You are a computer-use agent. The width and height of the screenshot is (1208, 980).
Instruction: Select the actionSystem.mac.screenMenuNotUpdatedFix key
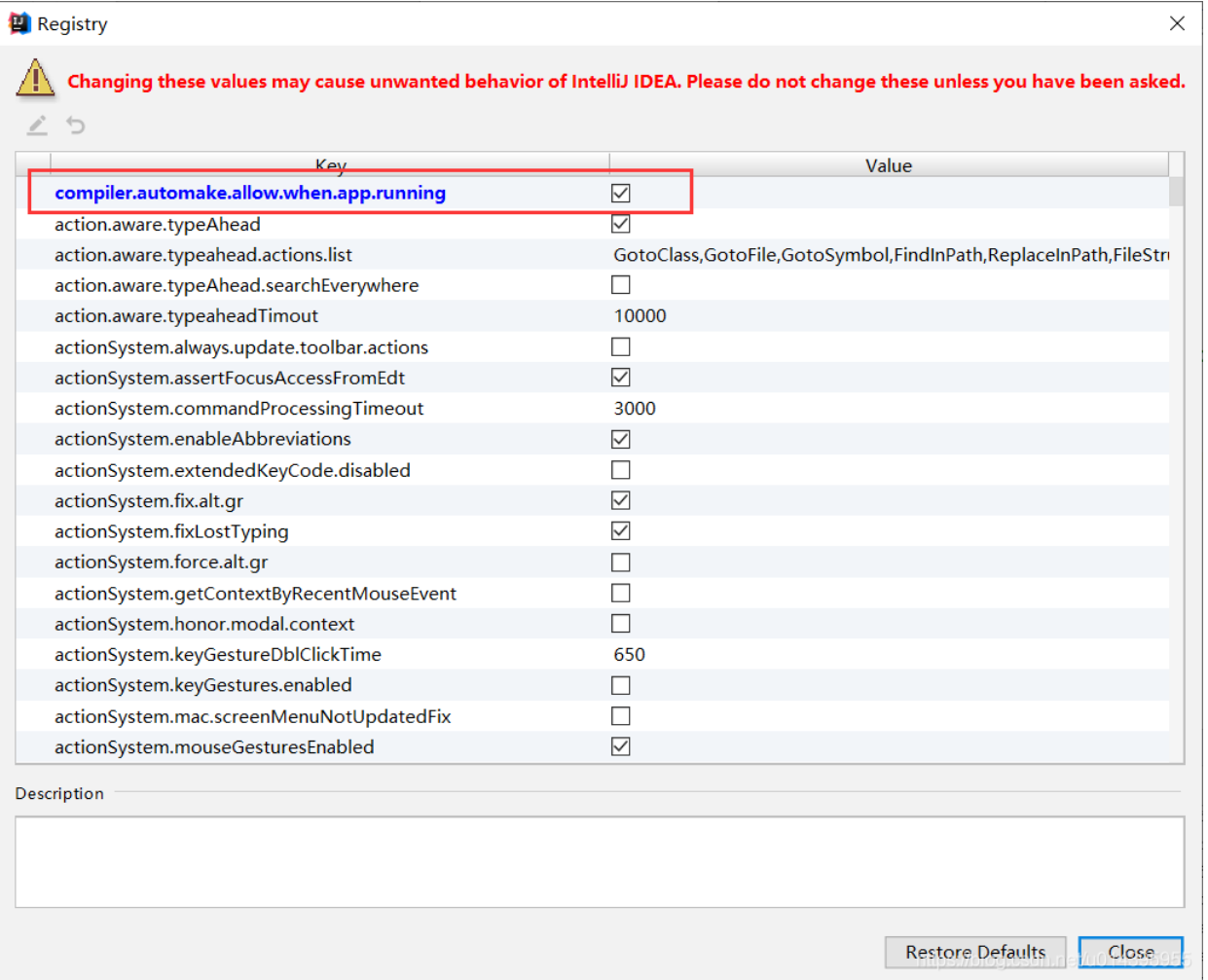coord(253,716)
